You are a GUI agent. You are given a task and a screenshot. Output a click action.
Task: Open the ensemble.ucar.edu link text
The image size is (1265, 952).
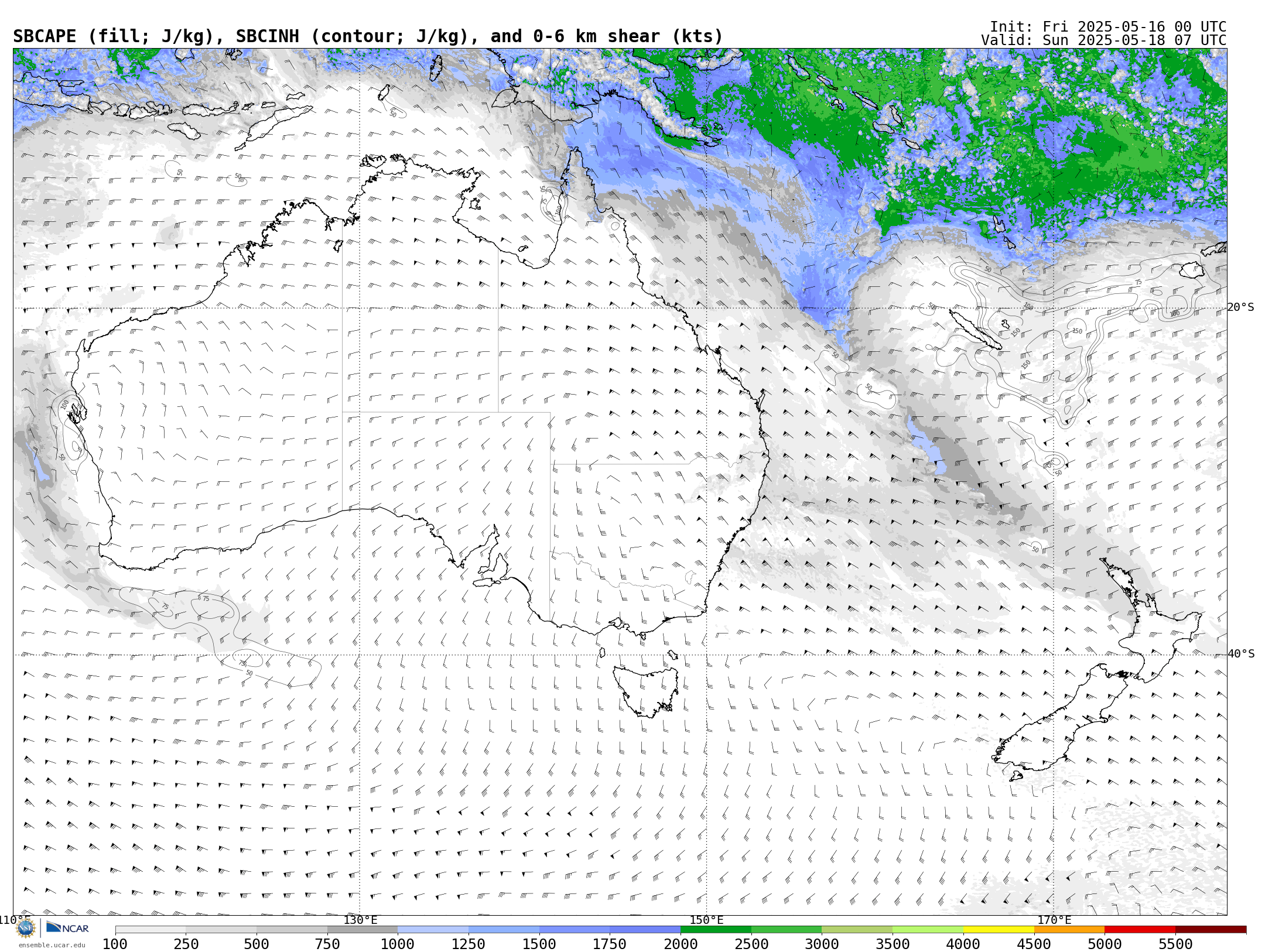click(52, 945)
